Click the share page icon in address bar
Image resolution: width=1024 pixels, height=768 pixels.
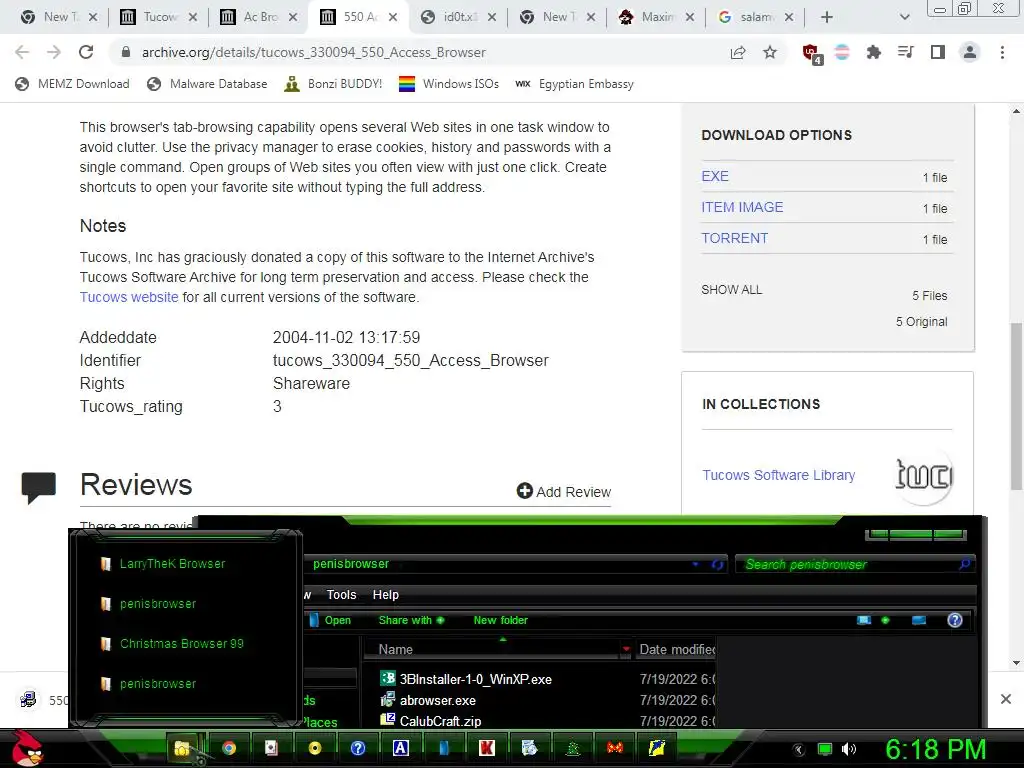click(x=738, y=52)
